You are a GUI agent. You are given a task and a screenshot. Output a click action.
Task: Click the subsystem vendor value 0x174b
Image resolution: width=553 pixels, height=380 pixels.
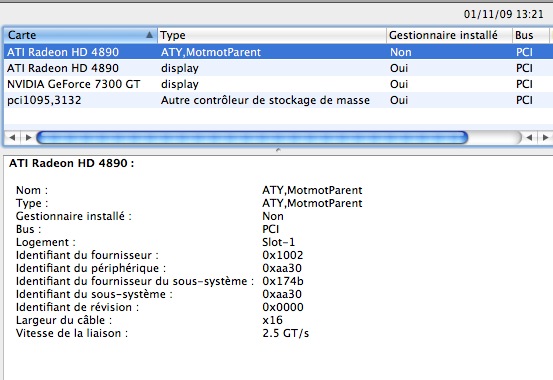tap(283, 281)
